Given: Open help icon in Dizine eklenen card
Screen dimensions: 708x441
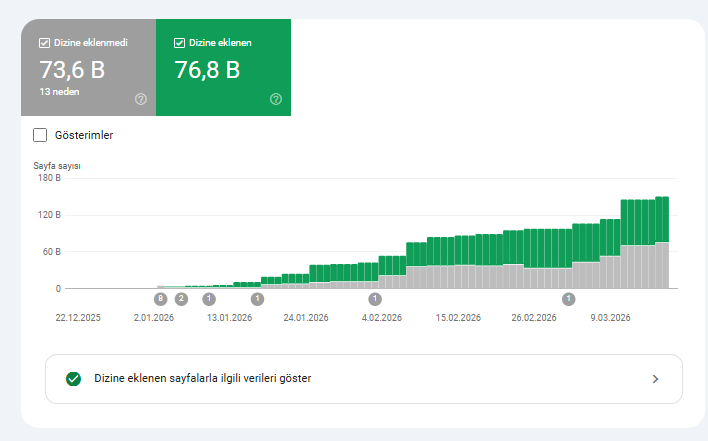Looking at the screenshot, I should click(275, 99).
